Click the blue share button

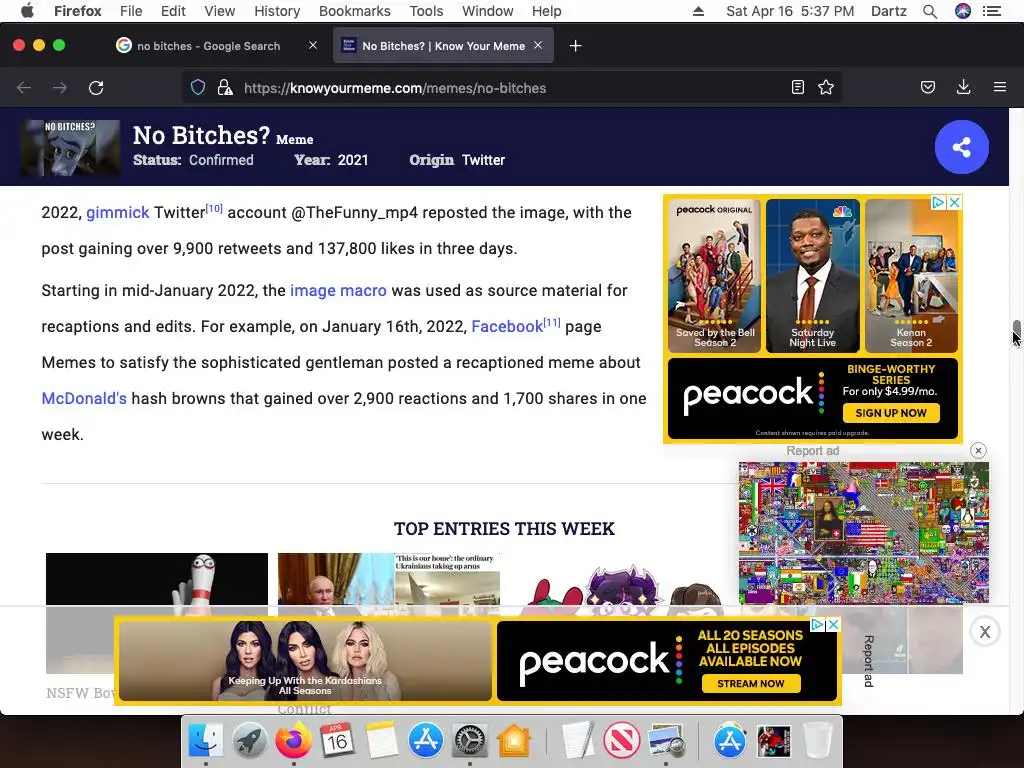[961, 147]
